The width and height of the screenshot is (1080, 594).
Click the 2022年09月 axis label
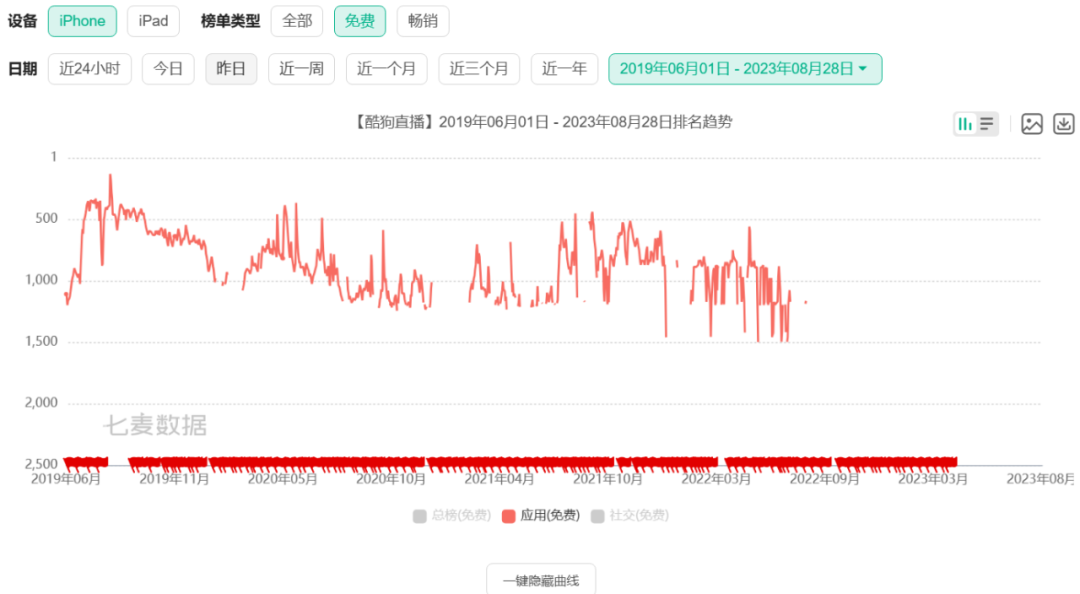tap(824, 479)
